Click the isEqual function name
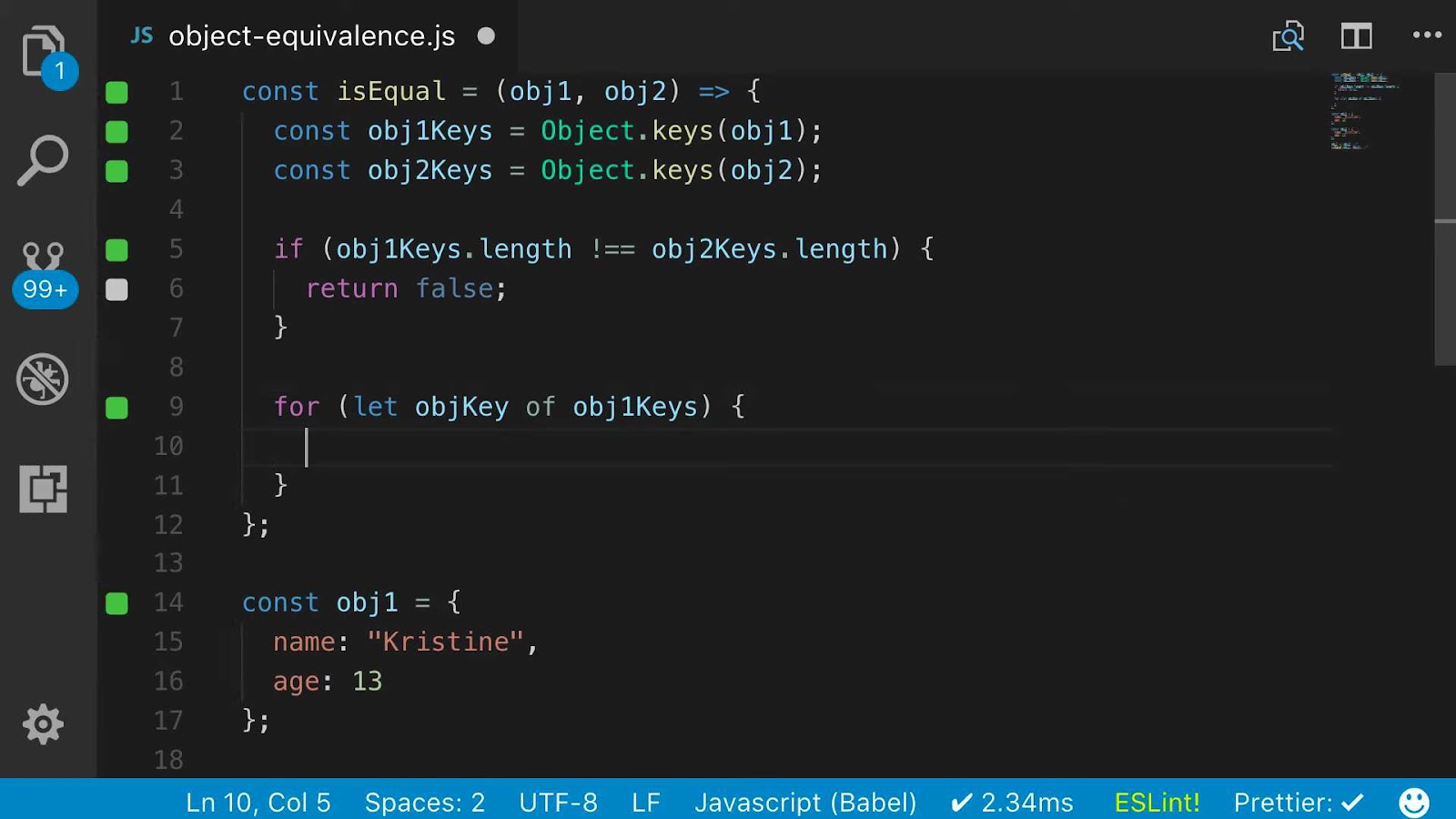 point(391,91)
